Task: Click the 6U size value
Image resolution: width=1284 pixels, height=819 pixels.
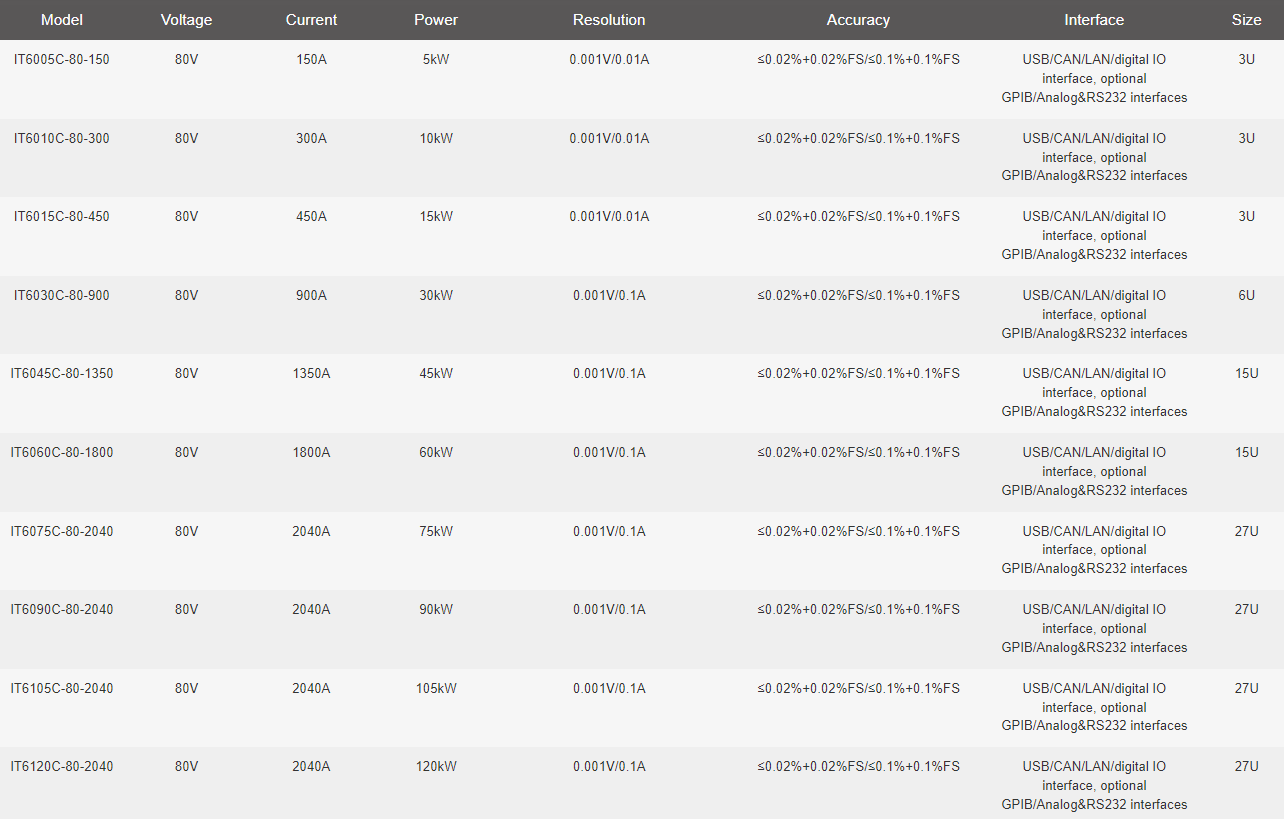Action: 1246,296
